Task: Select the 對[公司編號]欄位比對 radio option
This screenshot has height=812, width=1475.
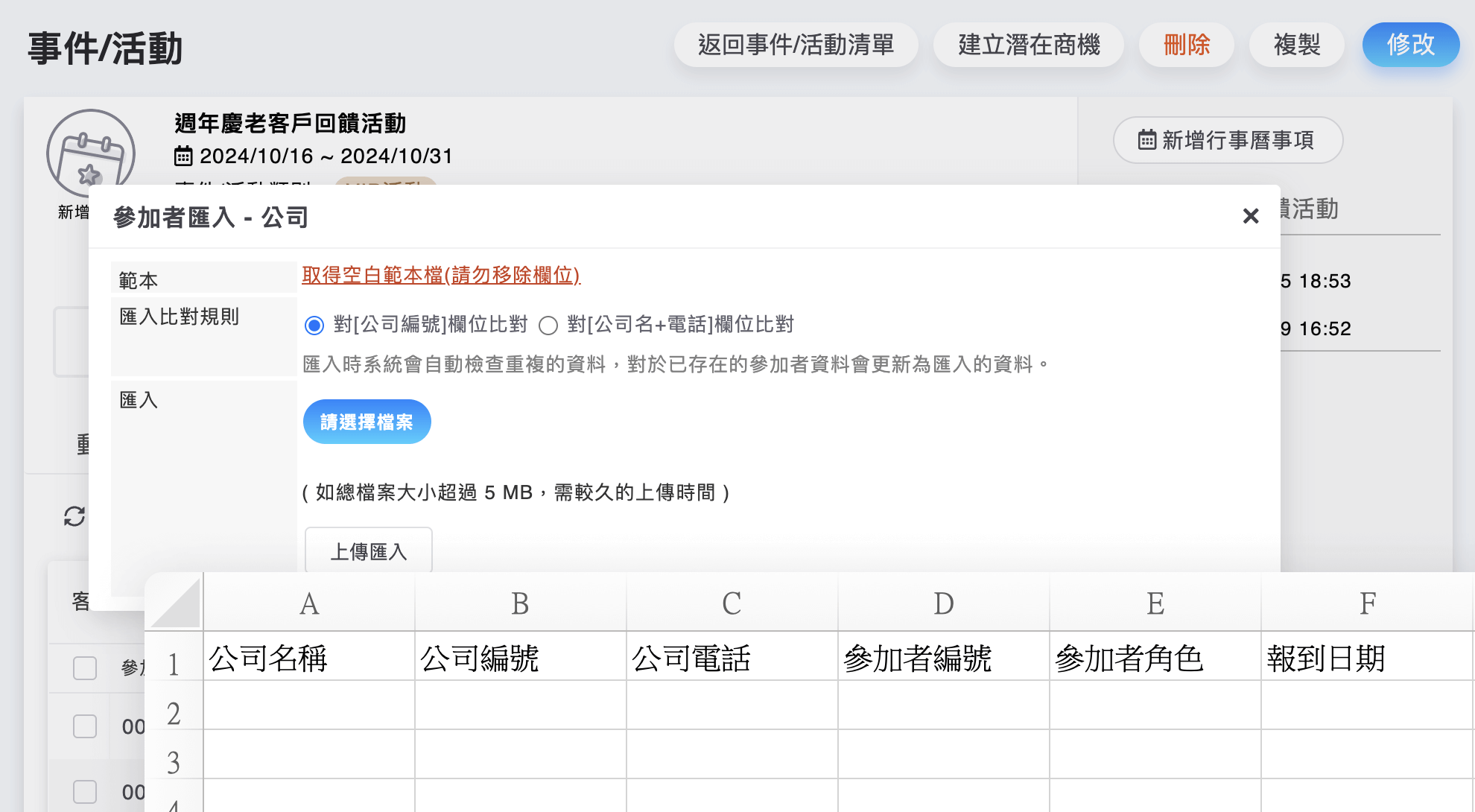Action: [314, 326]
